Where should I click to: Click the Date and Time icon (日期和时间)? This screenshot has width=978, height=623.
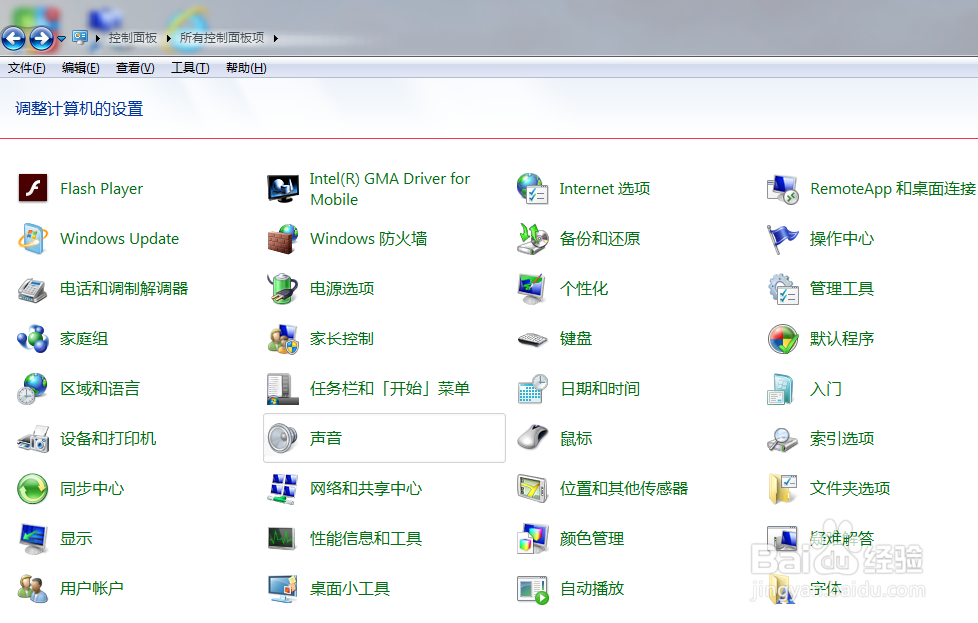[532, 389]
